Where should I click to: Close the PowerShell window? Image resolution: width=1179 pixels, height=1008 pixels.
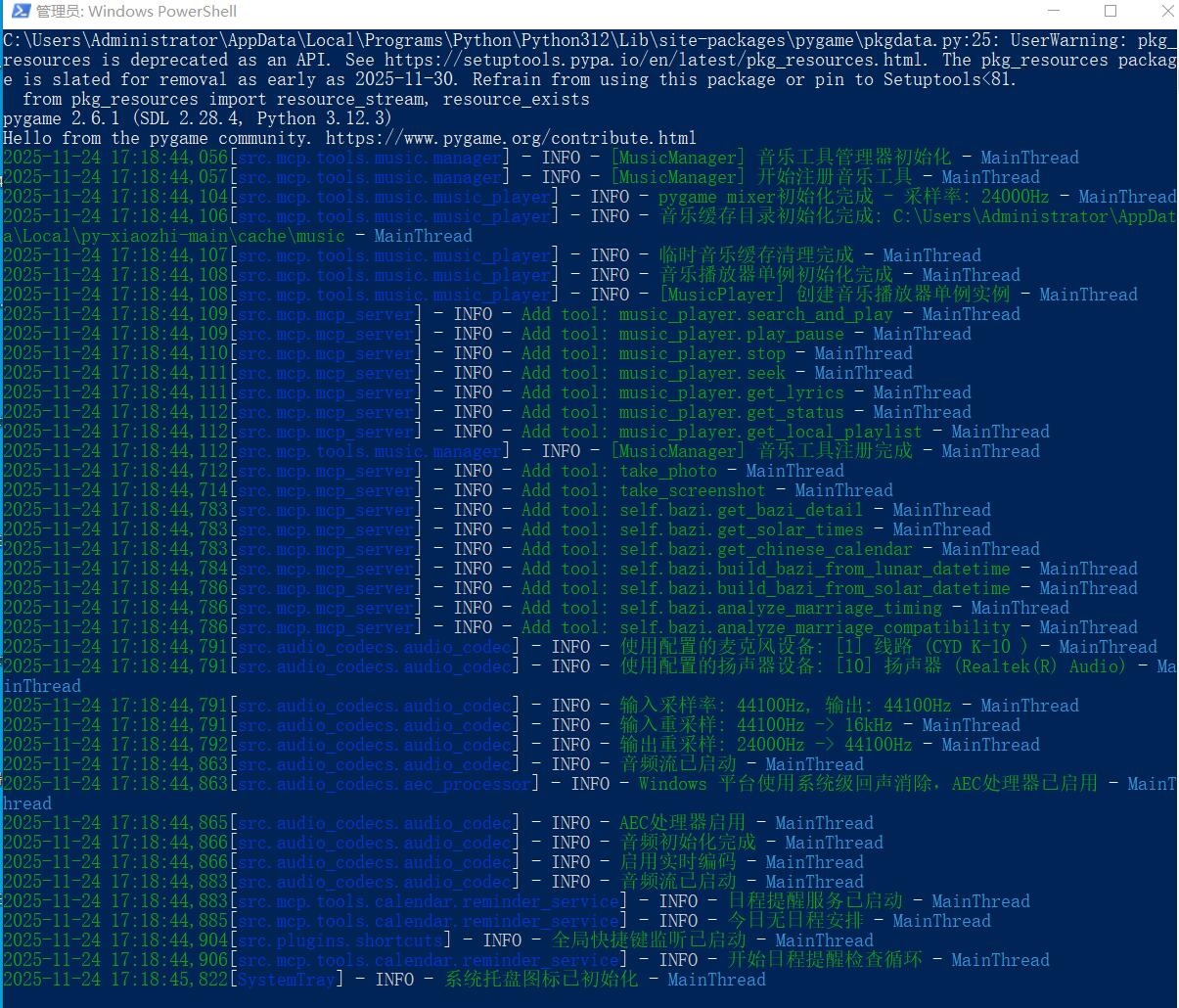[x=1167, y=12]
